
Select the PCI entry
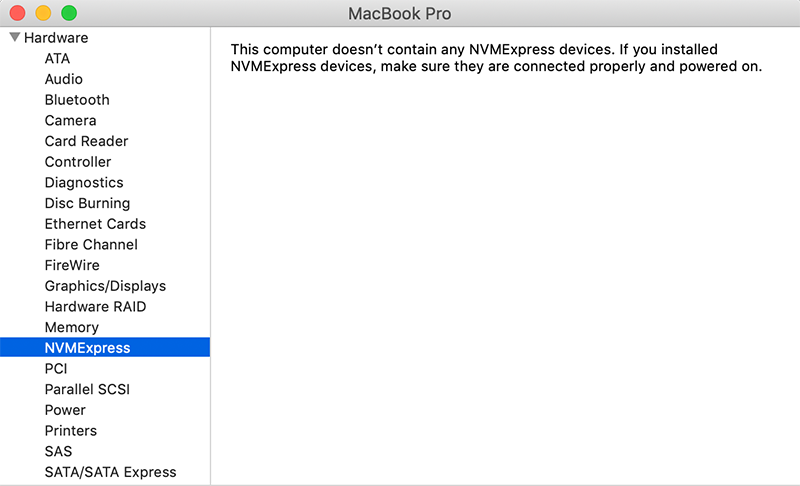pyautogui.click(x=56, y=369)
